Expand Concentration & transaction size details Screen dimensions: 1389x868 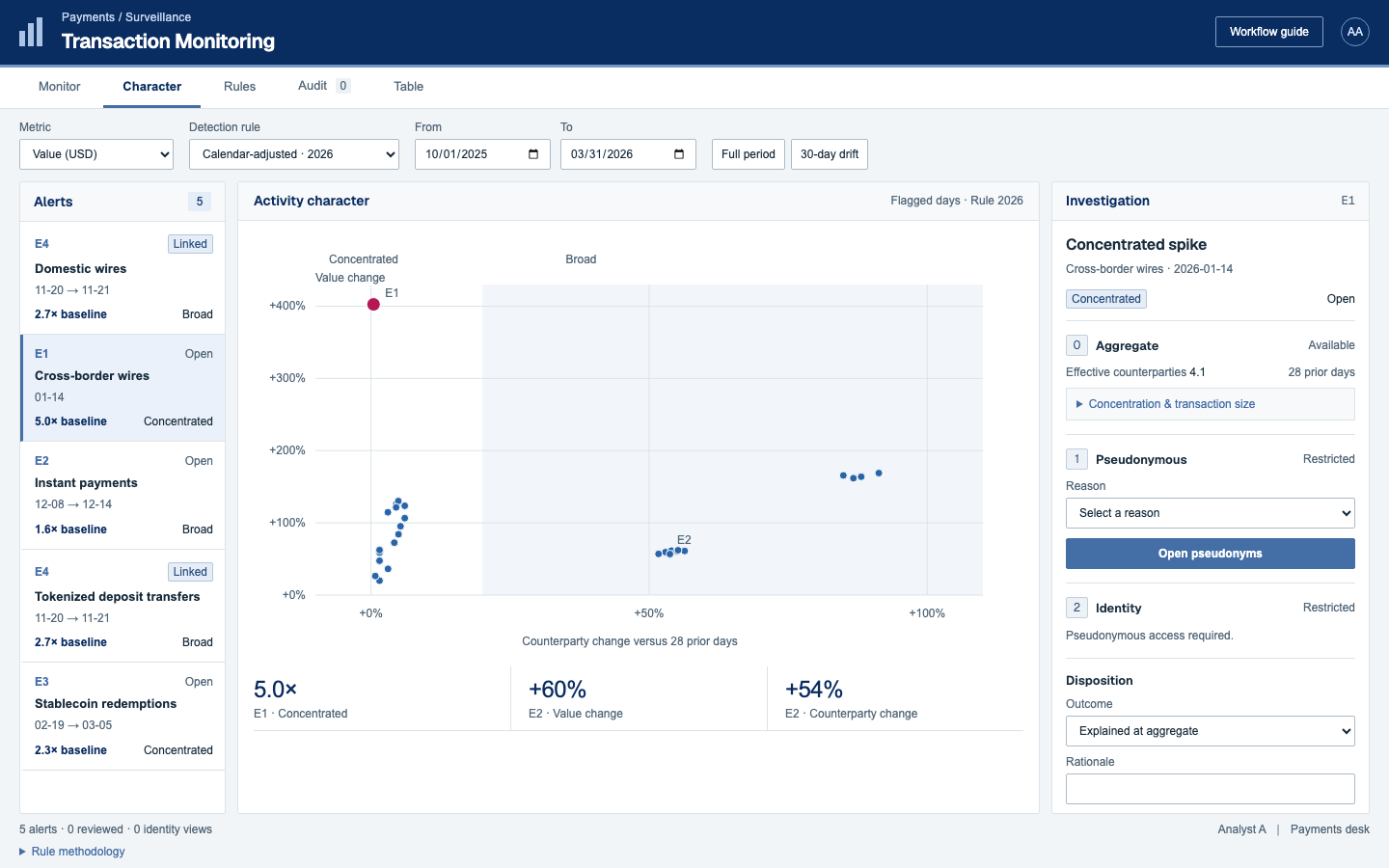(1210, 404)
